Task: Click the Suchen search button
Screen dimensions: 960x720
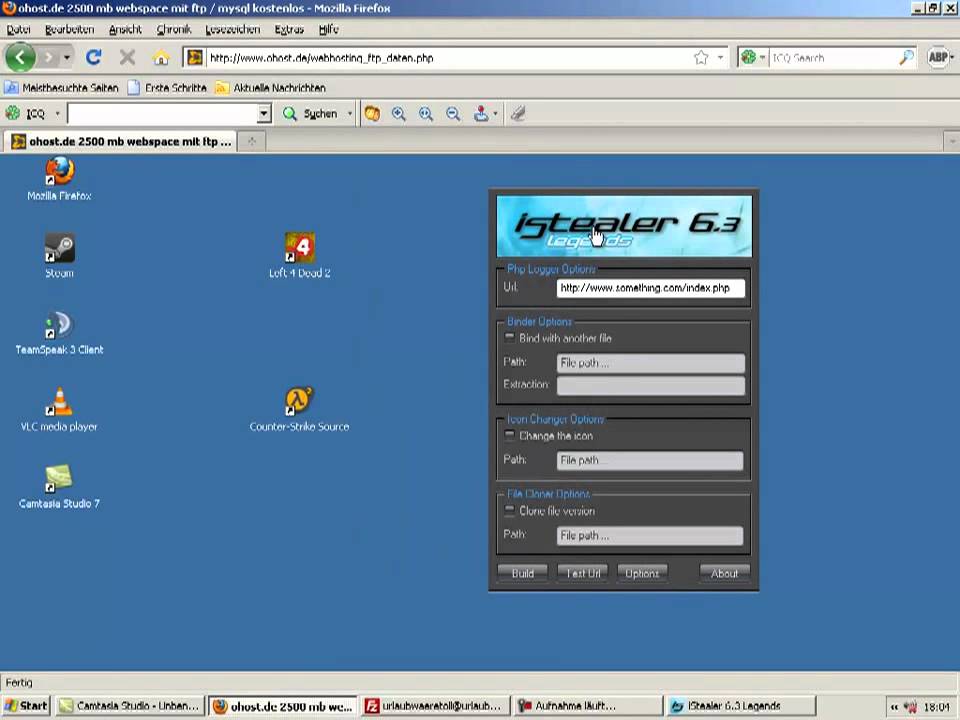Action: pyautogui.click(x=310, y=113)
